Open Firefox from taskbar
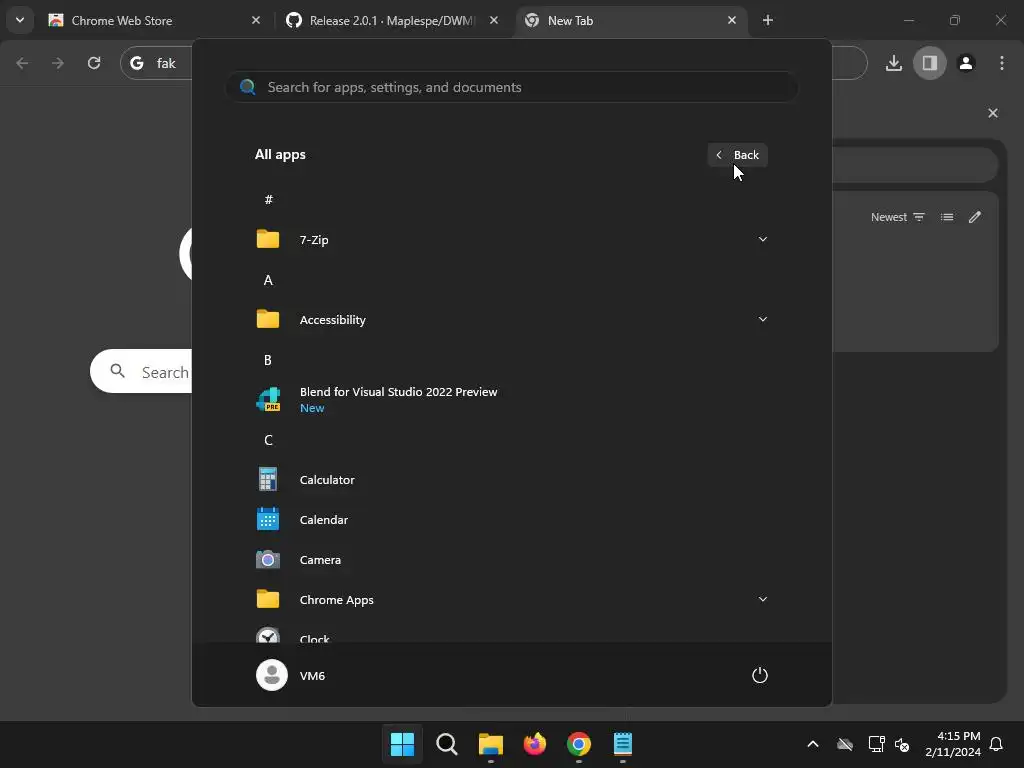1024x768 pixels. pyautogui.click(x=535, y=744)
